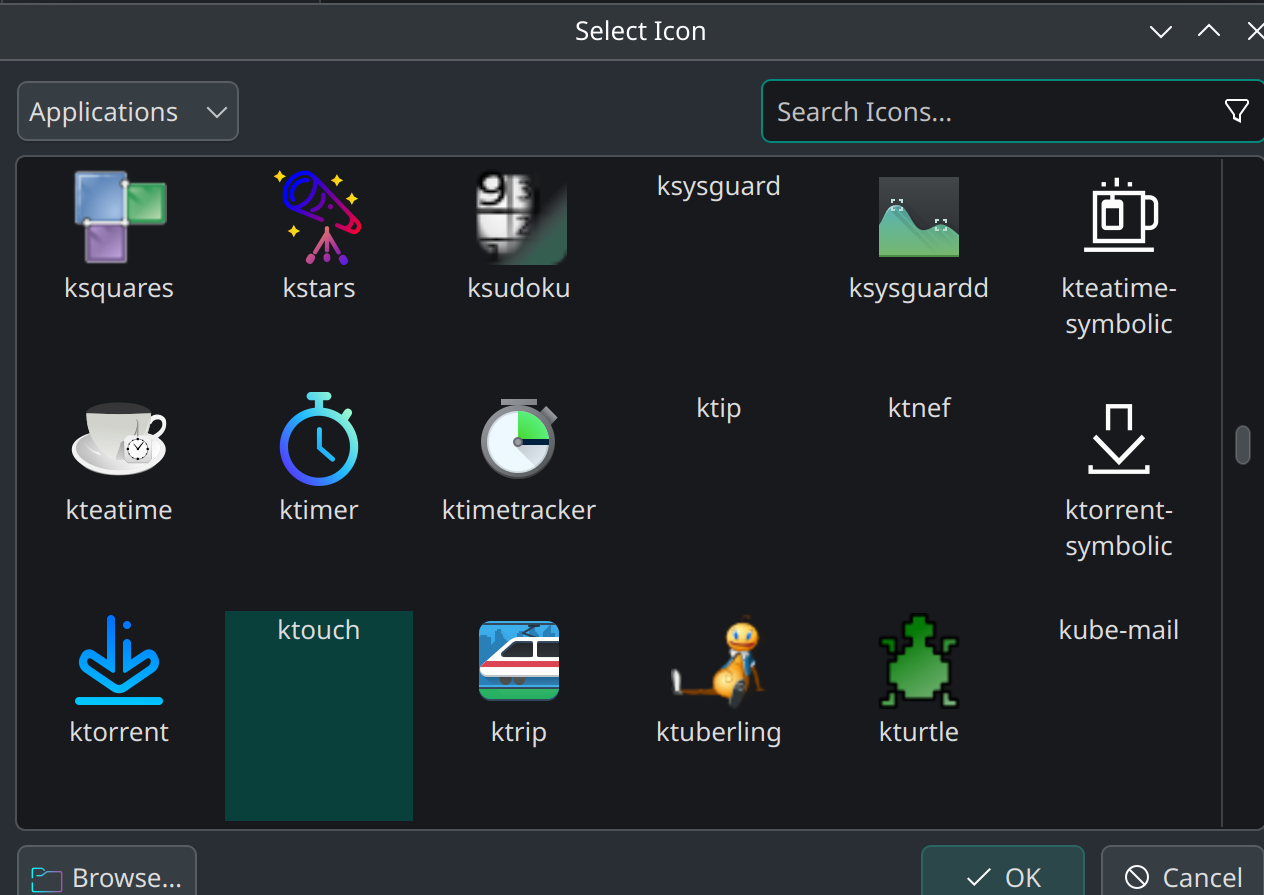Click the ksysguard entry
The height and width of the screenshot is (895, 1264).
[x=719, y=186]
